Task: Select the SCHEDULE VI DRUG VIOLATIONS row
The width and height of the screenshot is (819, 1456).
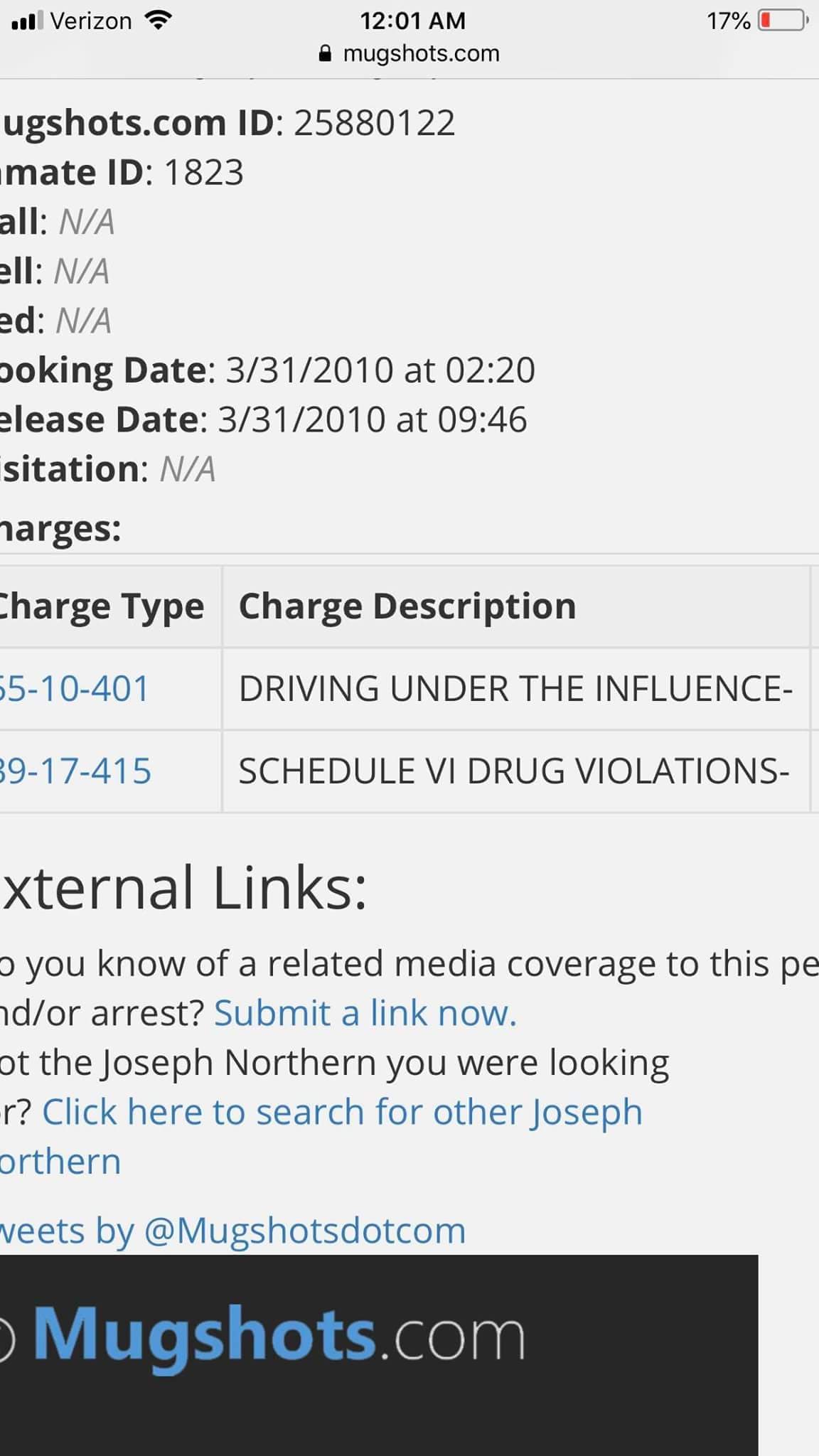Action: coord(405,771)
